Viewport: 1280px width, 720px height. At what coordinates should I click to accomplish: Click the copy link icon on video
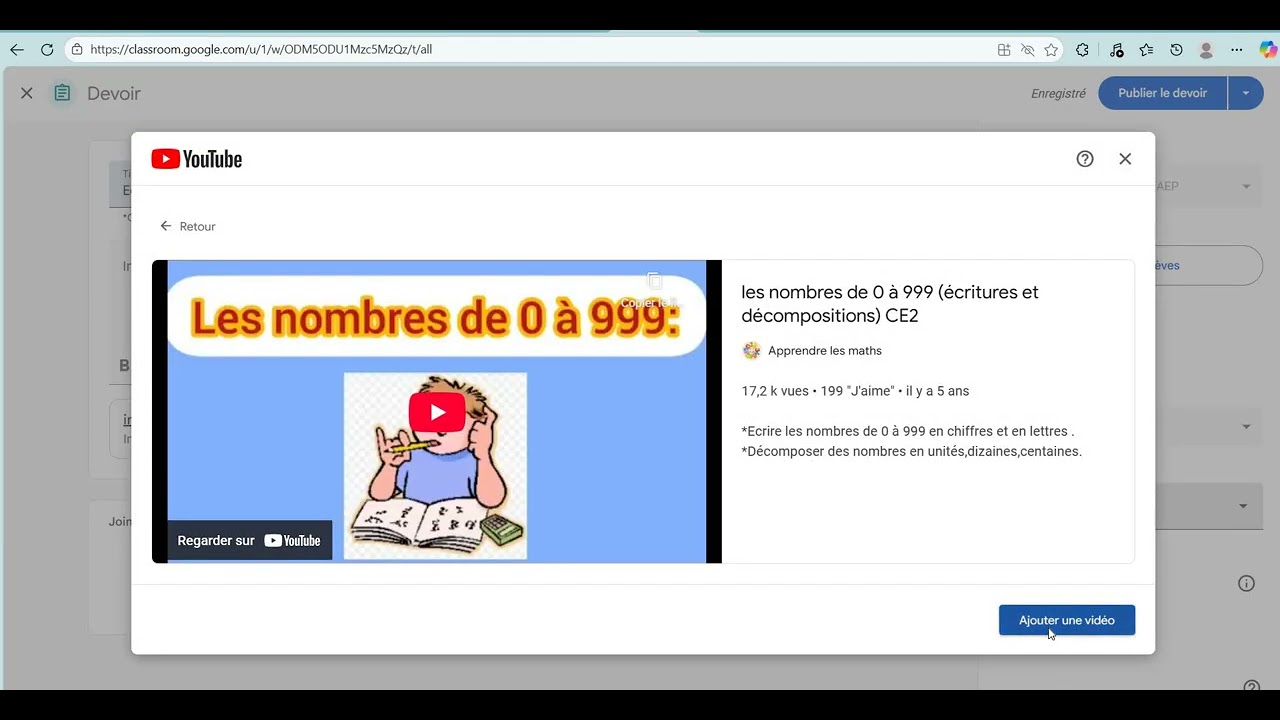point(654,281)
